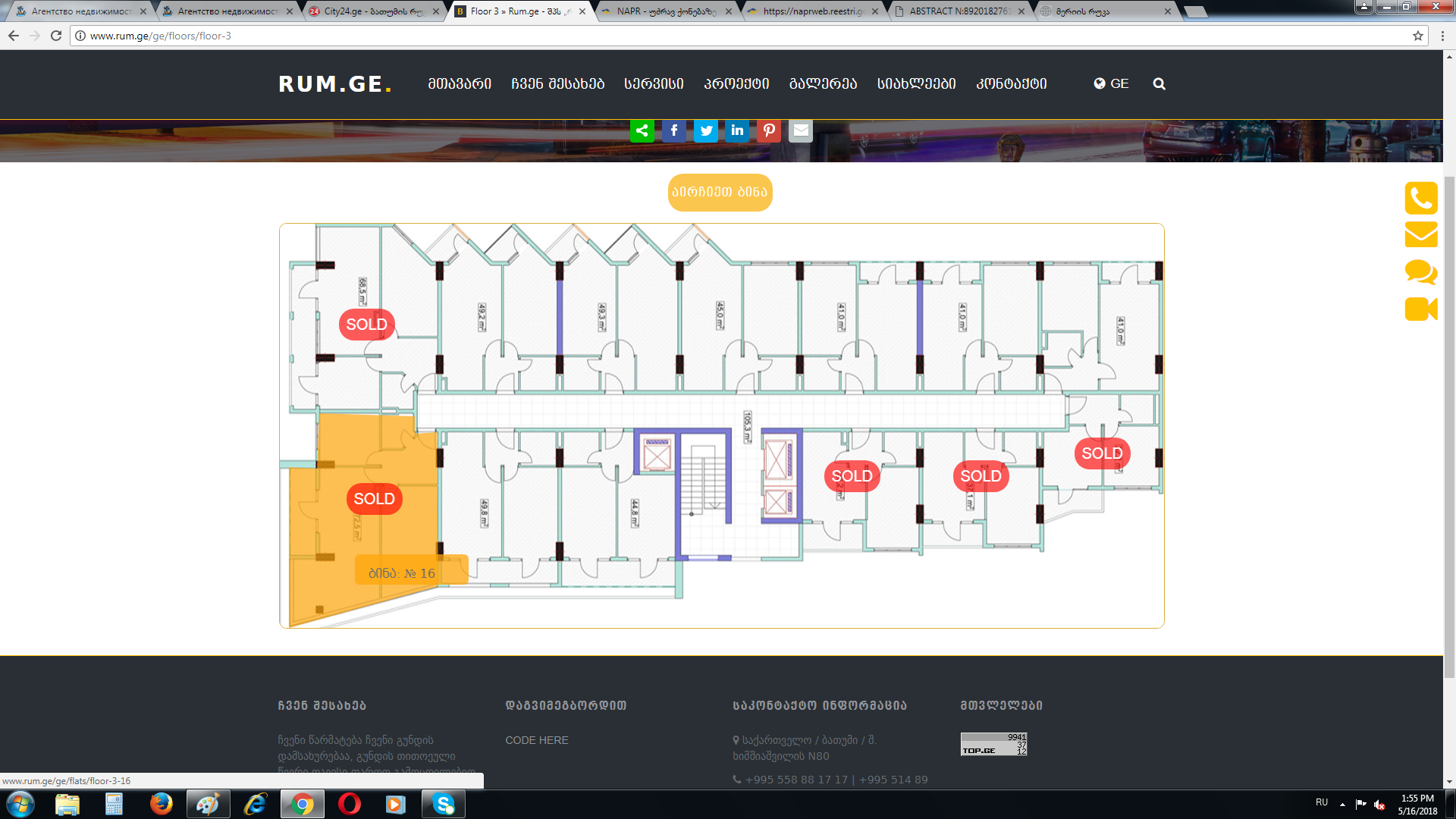
Task: Share page on Twitter
Action: click(705, 130)
